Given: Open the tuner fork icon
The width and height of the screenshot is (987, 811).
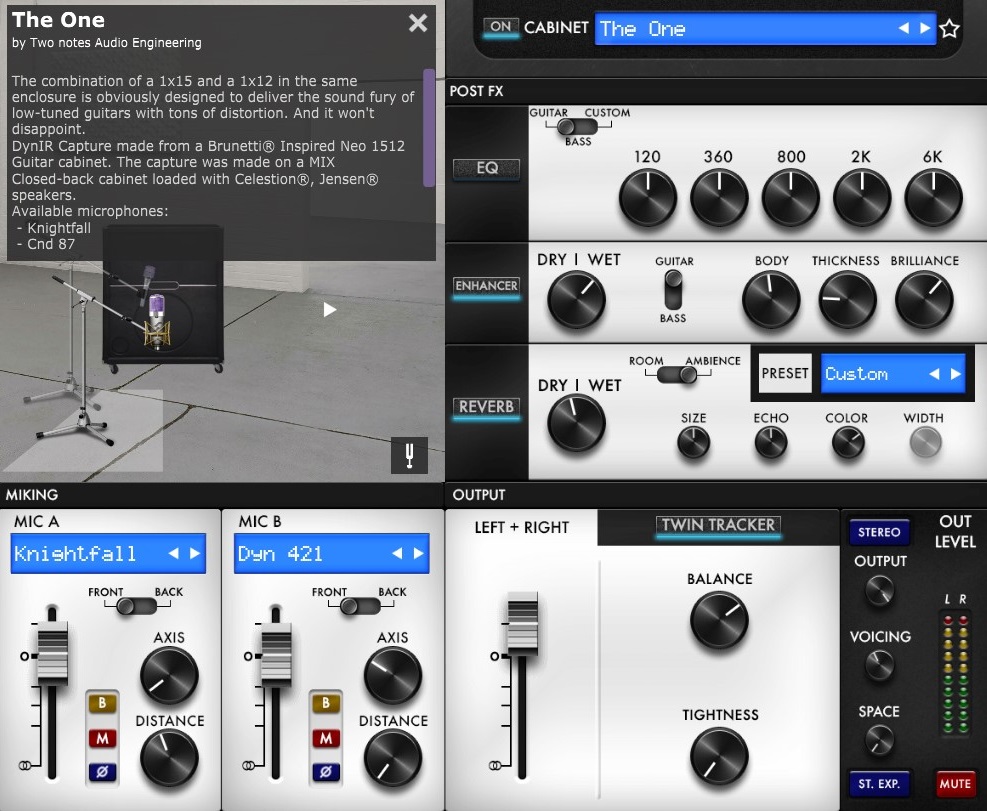Looking at the screenshot, I should point(409,455).
